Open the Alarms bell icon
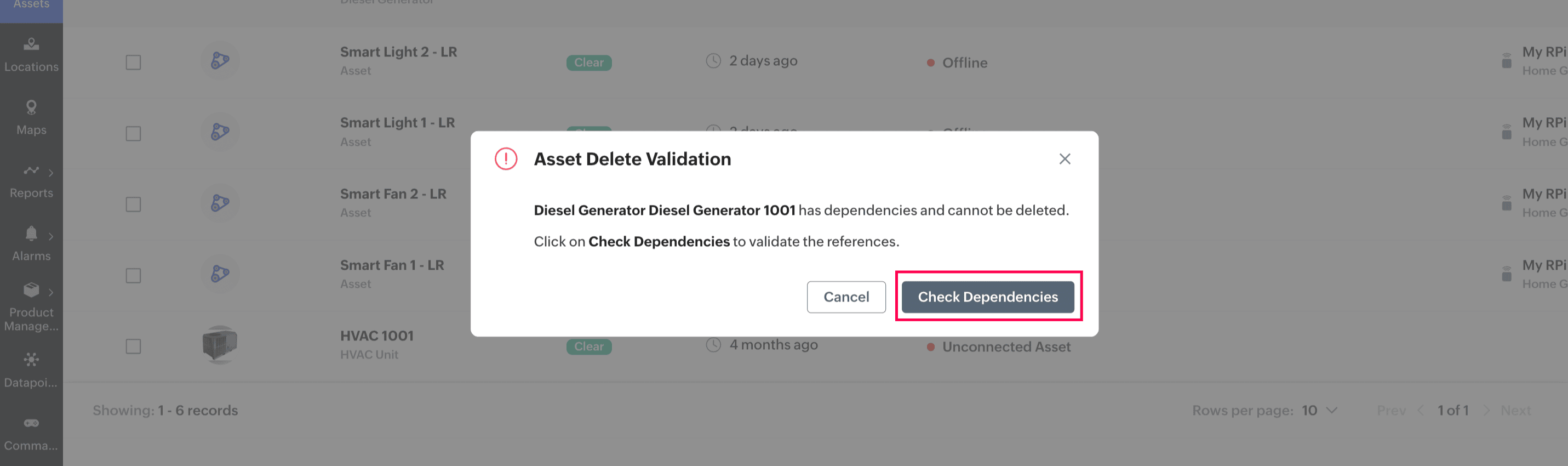The height and width of the screenshot is (466, 1568). (x=31, y=234)
